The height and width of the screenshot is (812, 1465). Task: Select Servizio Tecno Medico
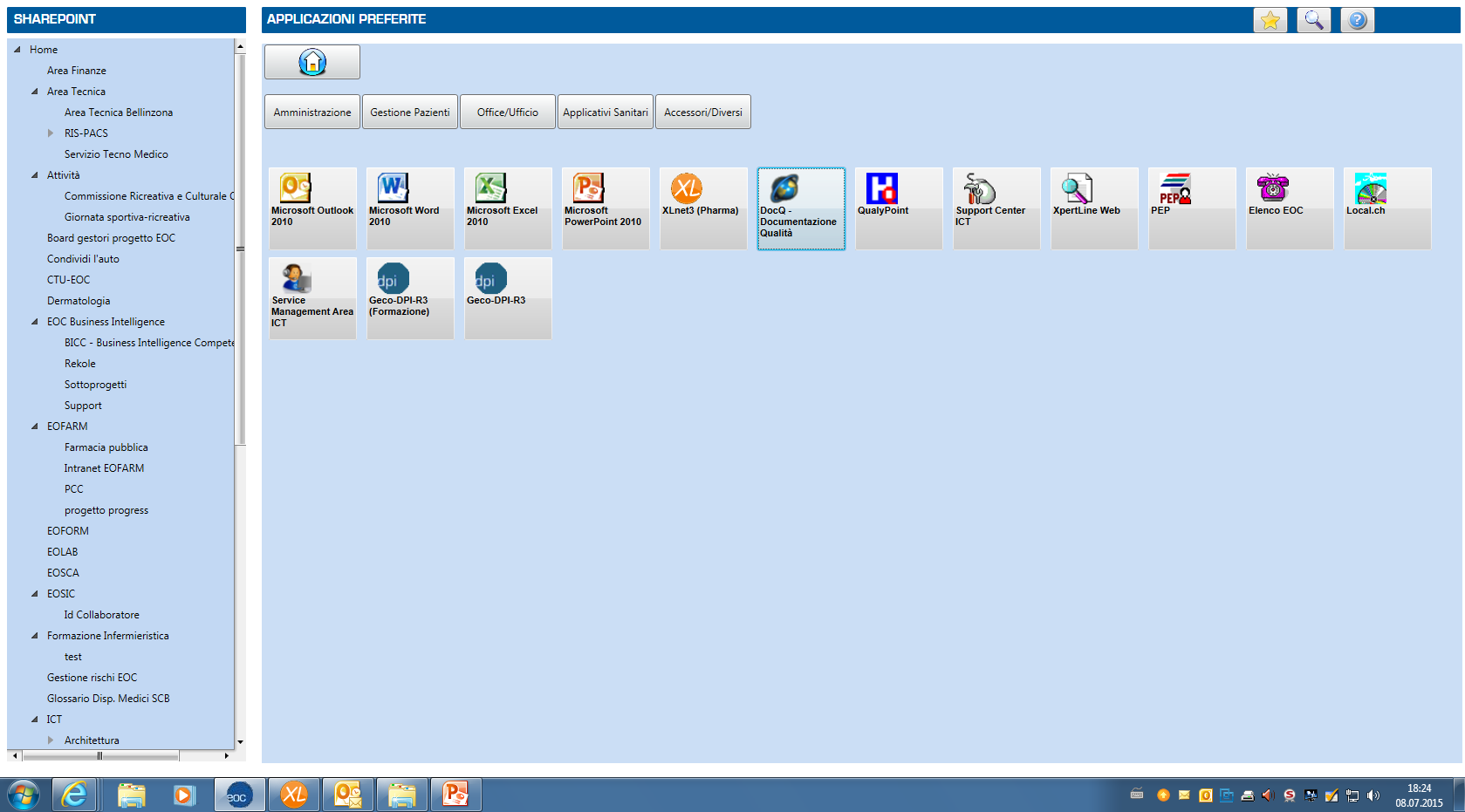coord(116,154)
